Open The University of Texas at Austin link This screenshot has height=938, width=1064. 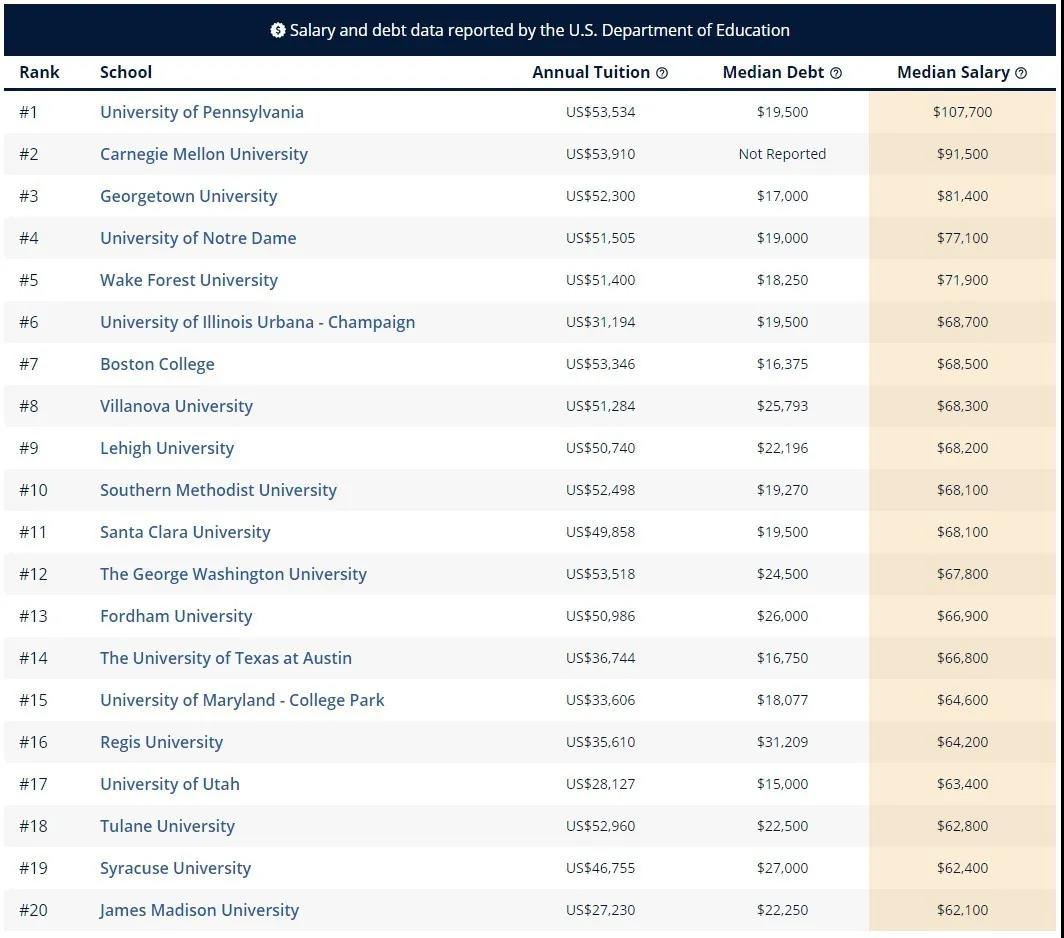point(226,658)
